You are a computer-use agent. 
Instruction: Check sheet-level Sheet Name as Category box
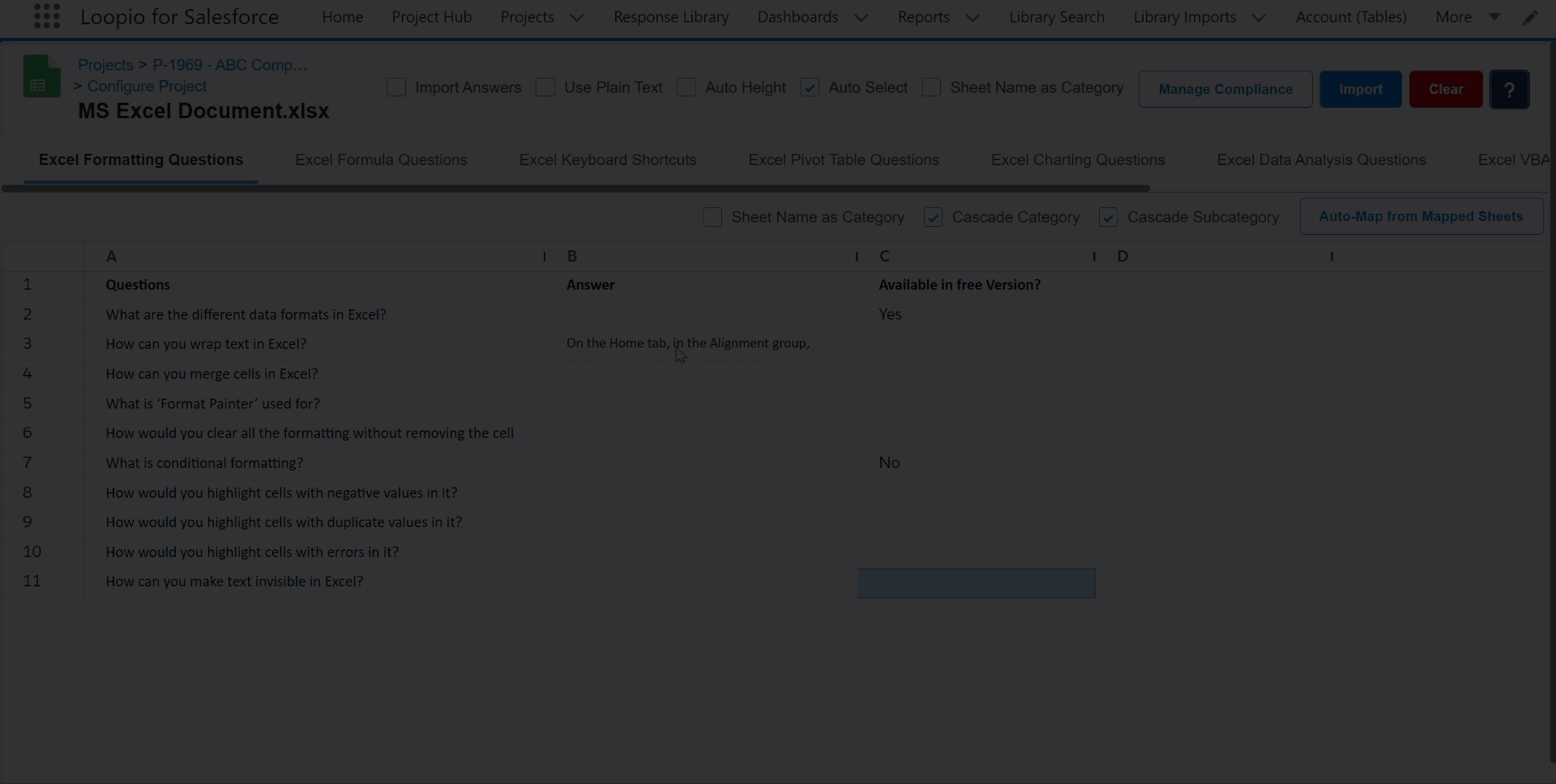tap(712, 217)
